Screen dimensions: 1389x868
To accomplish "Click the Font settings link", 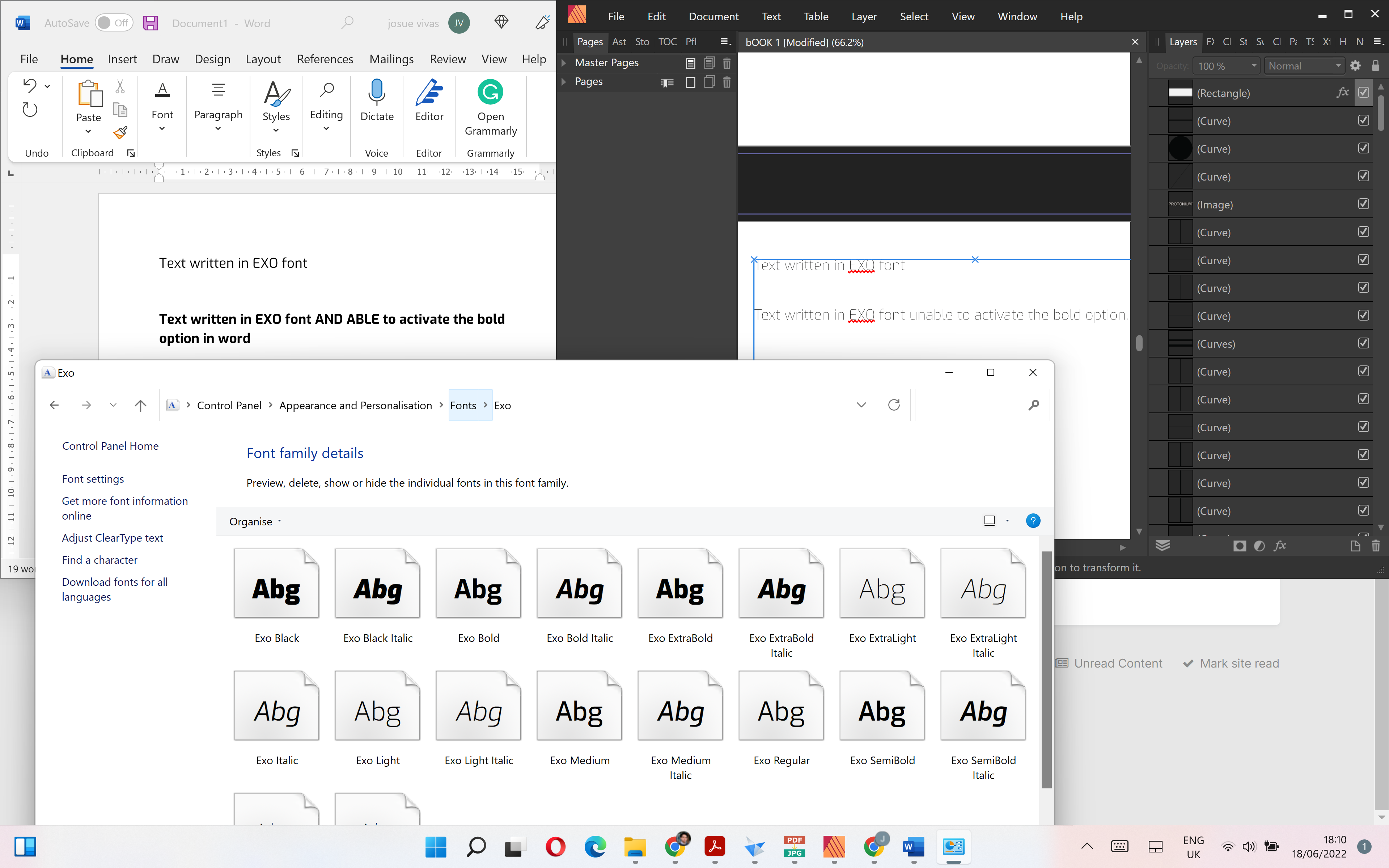I will (93, 479).
